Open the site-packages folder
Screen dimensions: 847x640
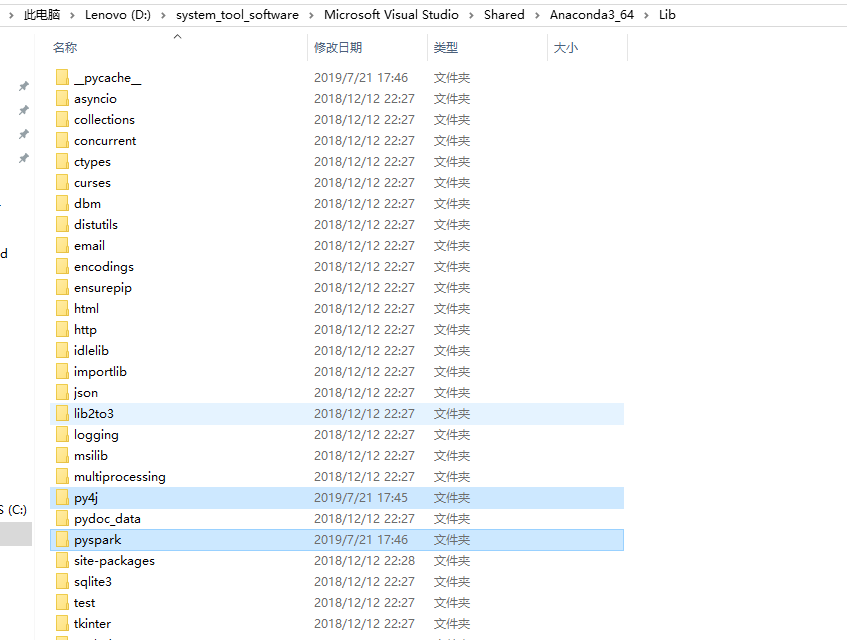pyautogui.click(x=114, y=560)
